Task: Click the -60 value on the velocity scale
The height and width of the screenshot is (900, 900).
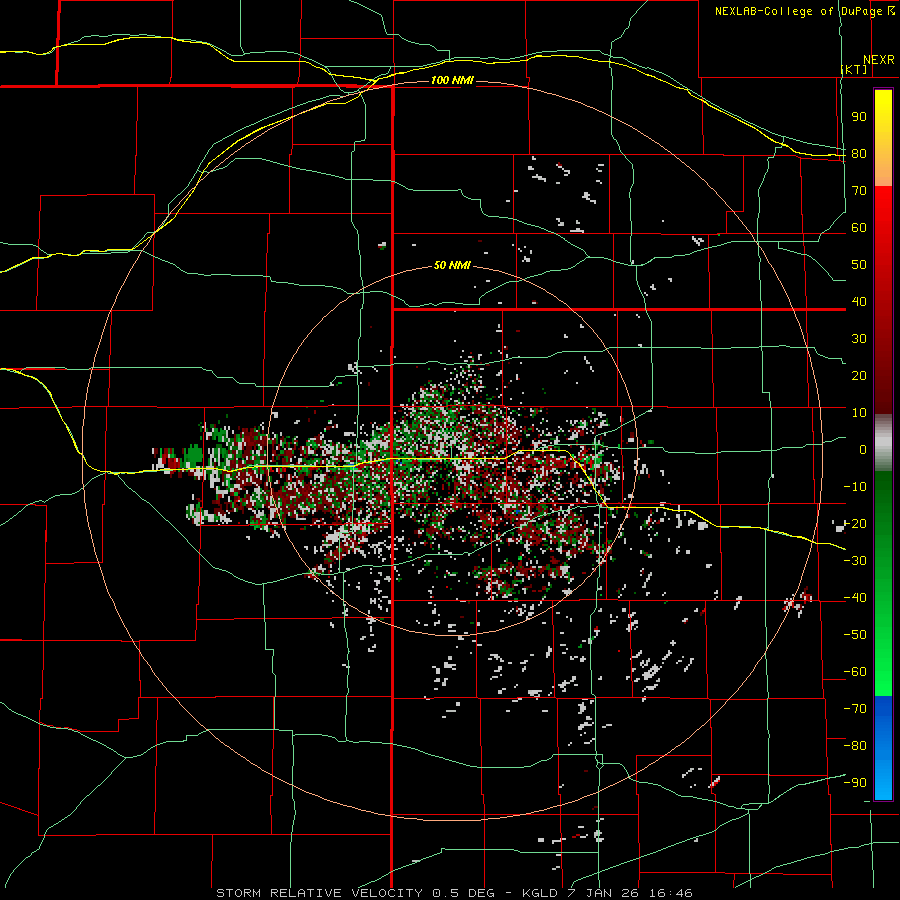Action: [855, 672]
